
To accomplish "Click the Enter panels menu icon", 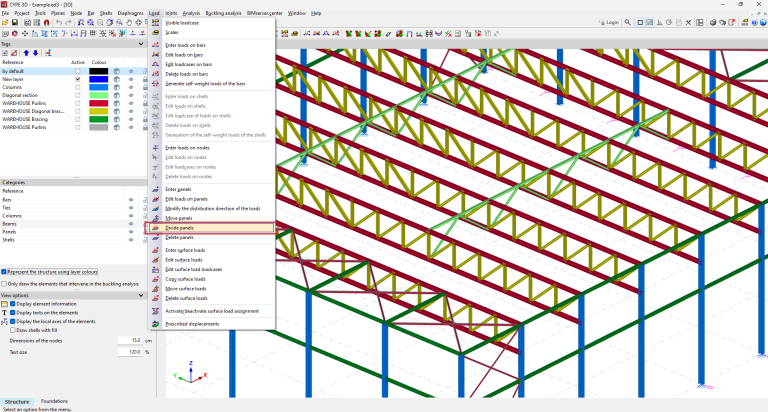I will [156, 189].
